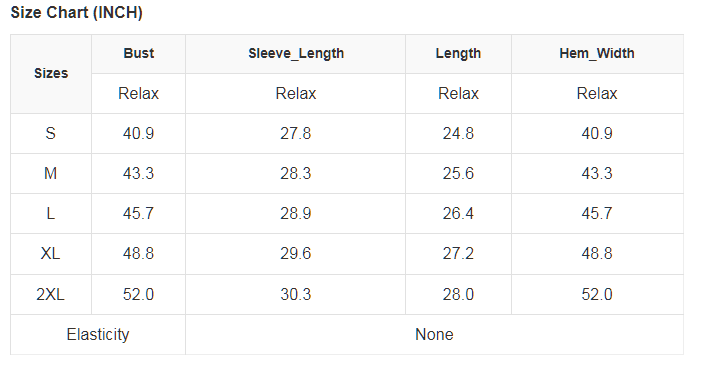Click the Hem_Width column header
This screenshot has width=707, height=365.
(x=597, y=54)
